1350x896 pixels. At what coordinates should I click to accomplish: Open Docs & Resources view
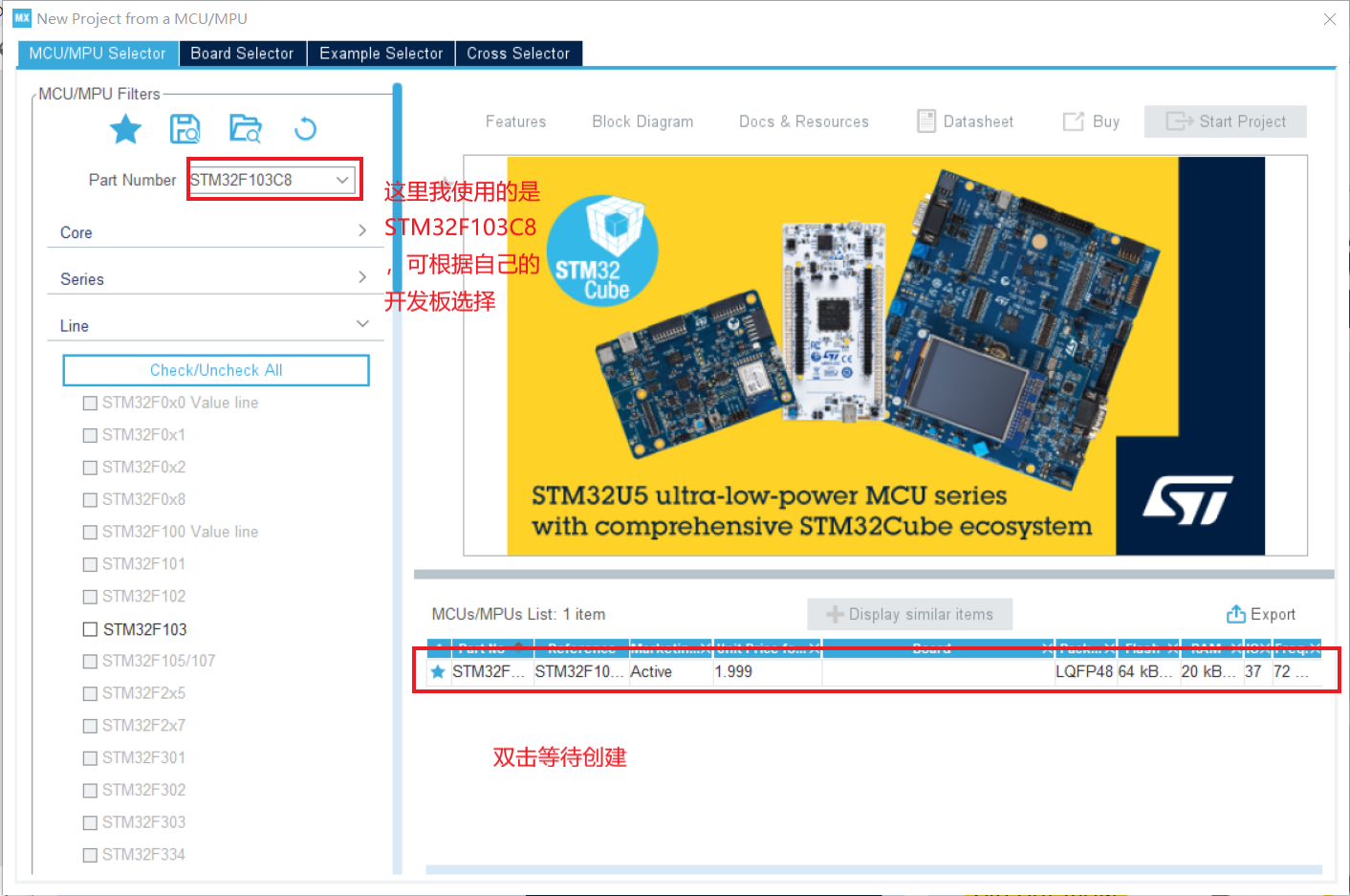pyautogui.click(x=804, y=121)
